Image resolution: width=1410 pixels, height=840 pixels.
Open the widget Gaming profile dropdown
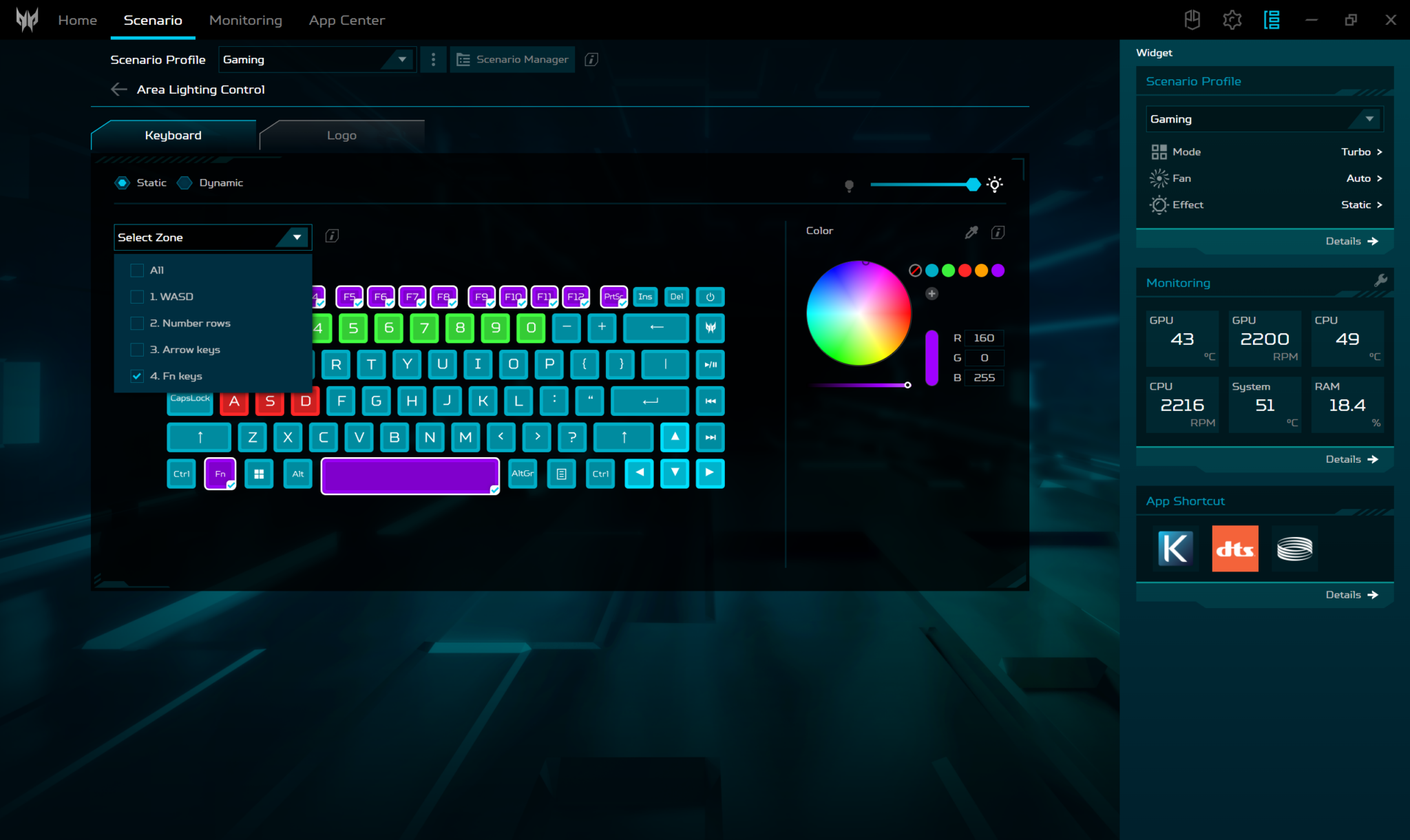point(1369,119)
